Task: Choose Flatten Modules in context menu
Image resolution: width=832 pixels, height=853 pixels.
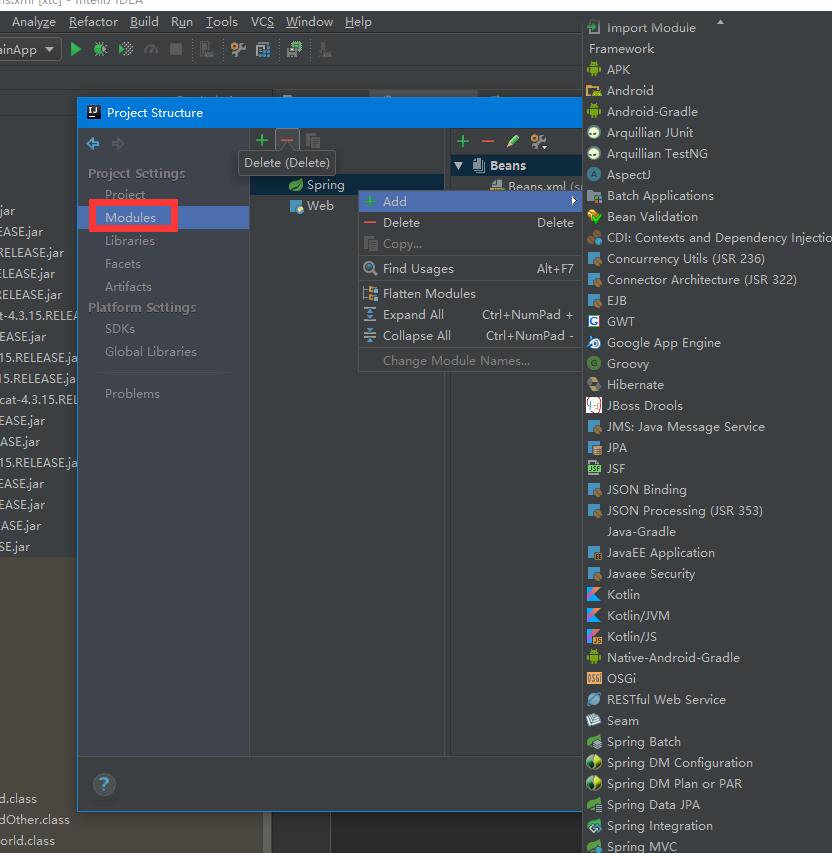Action: [x=470, y=294]
